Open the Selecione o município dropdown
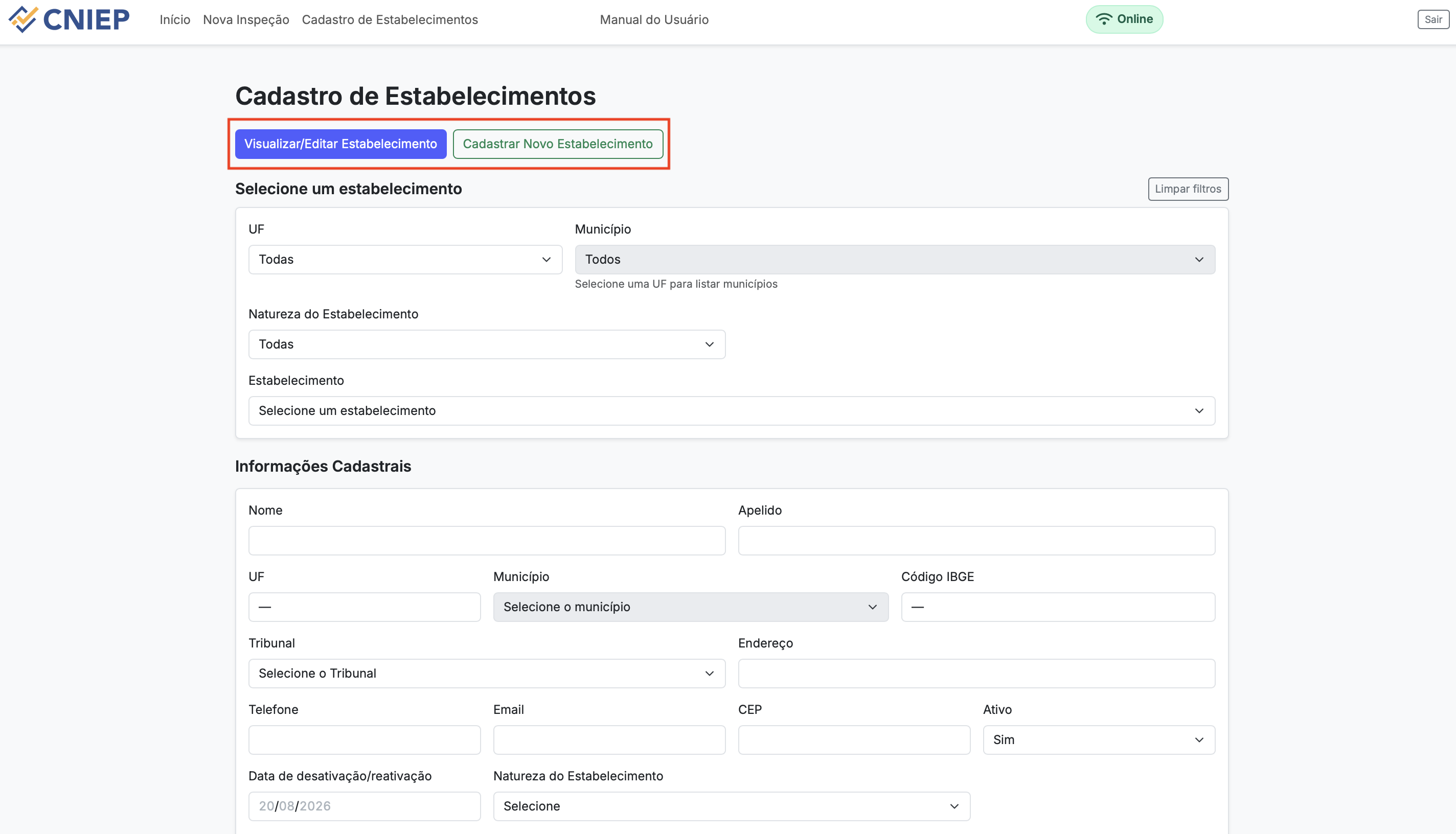The image size is (1456, 834). point(691,607)
